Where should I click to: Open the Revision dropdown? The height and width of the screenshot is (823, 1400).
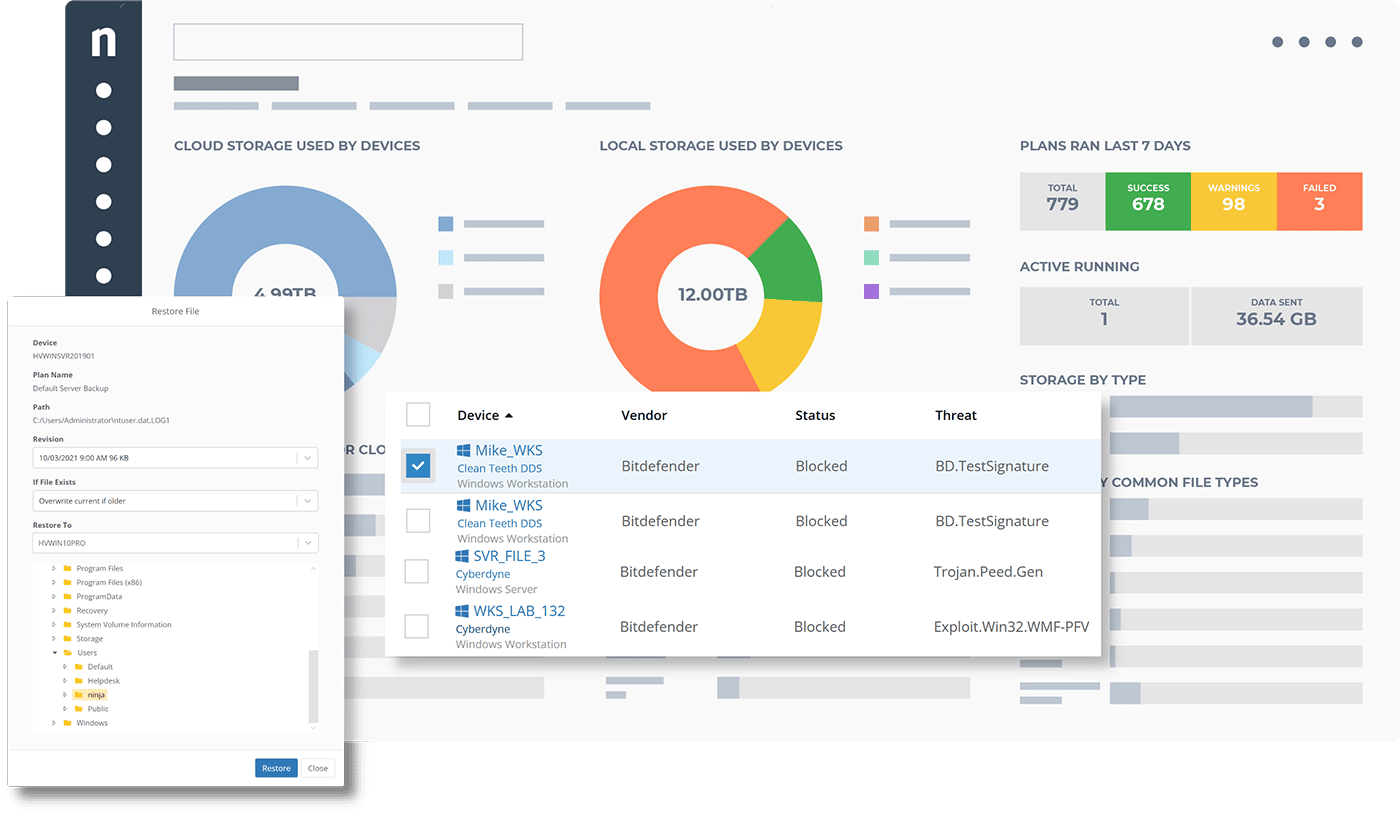pyautogui.click(x=175, y=457)
